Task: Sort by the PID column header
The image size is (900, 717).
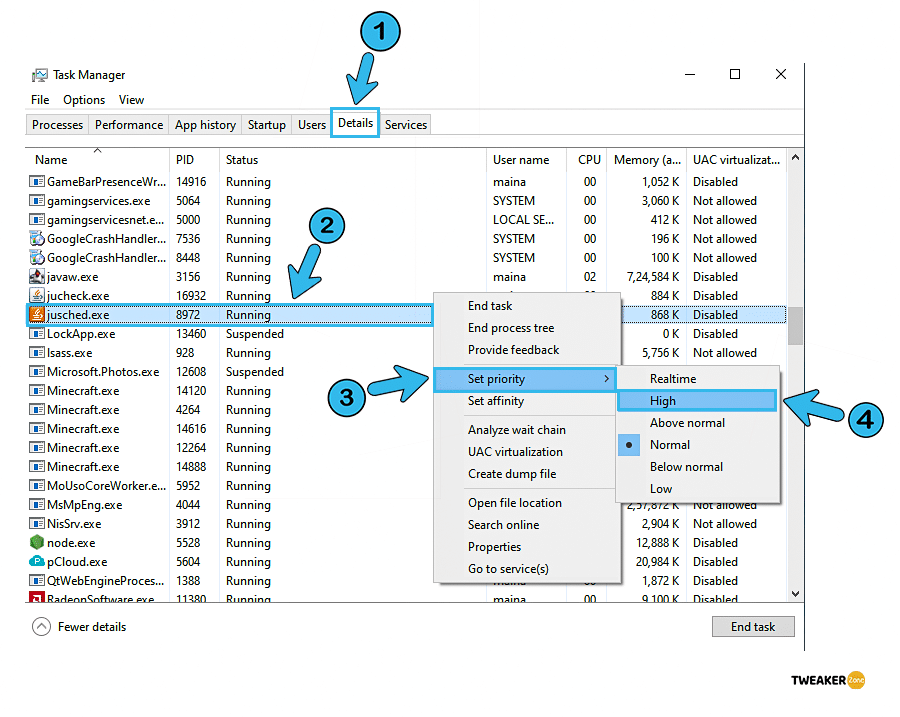Action: tap(194, 160)
